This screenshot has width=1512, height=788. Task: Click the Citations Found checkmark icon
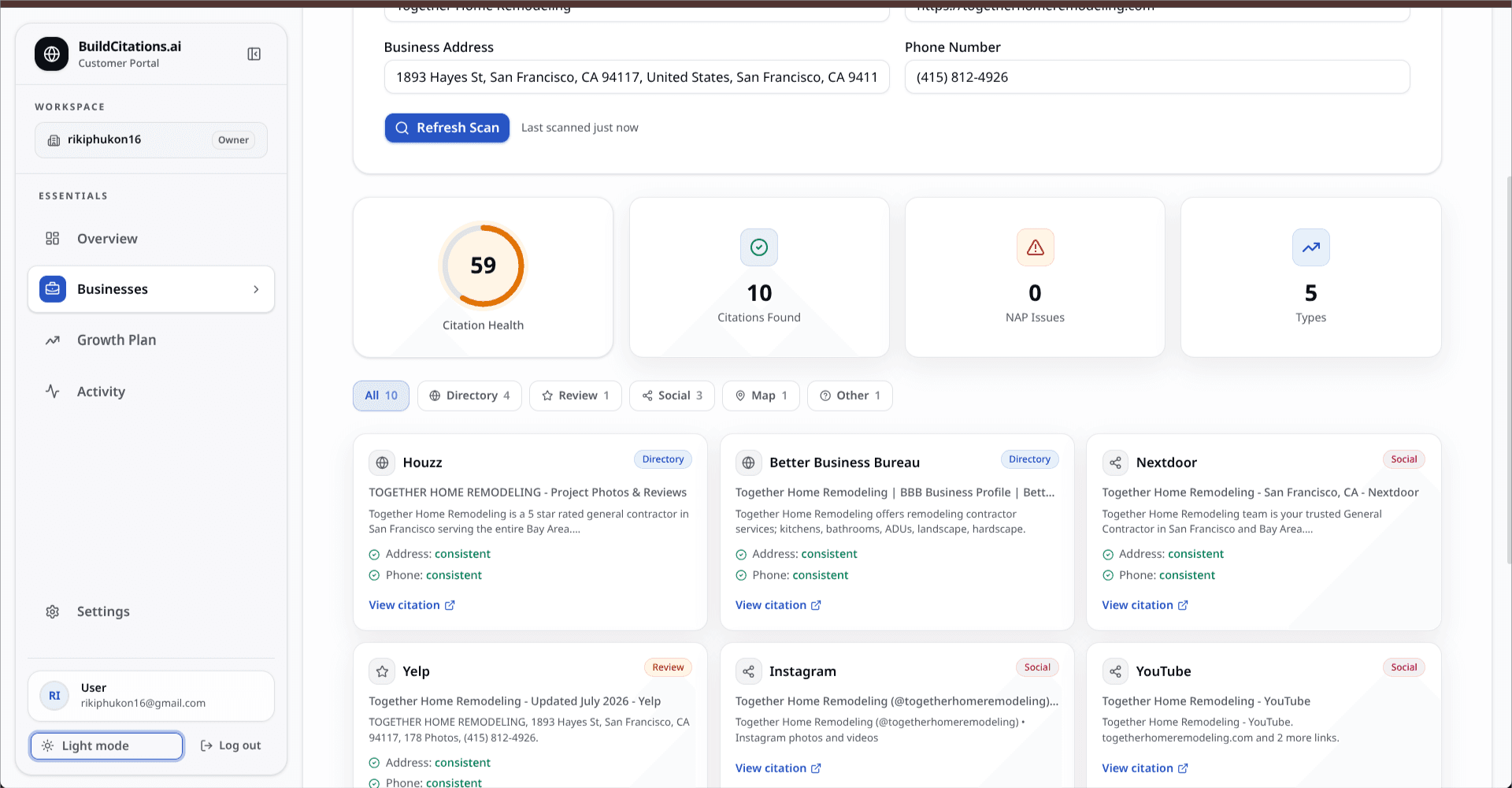[x=759, y=247]
